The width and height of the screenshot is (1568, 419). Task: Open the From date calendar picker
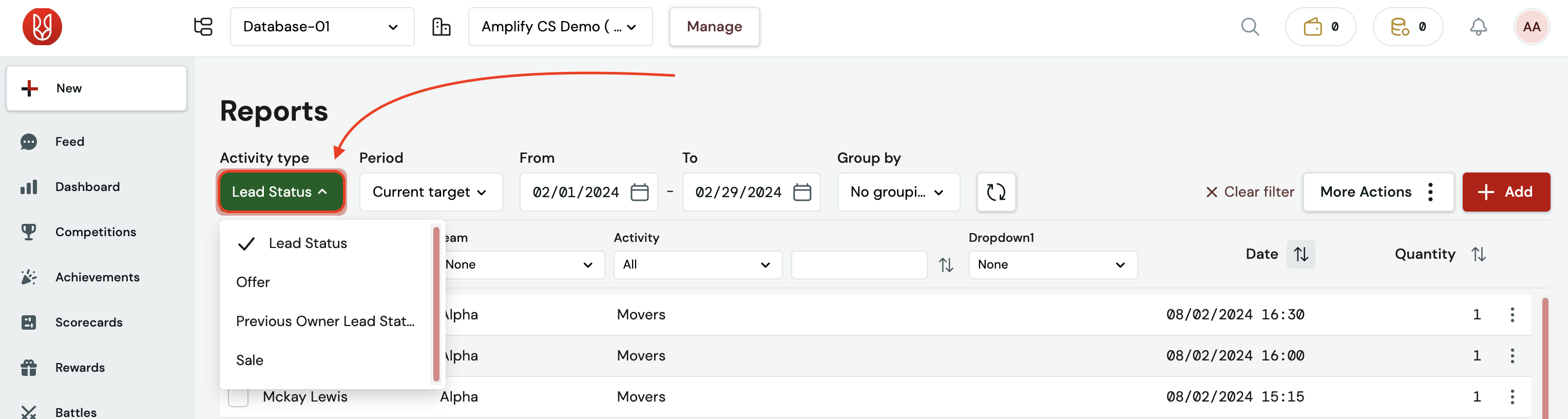pos(639,193)
